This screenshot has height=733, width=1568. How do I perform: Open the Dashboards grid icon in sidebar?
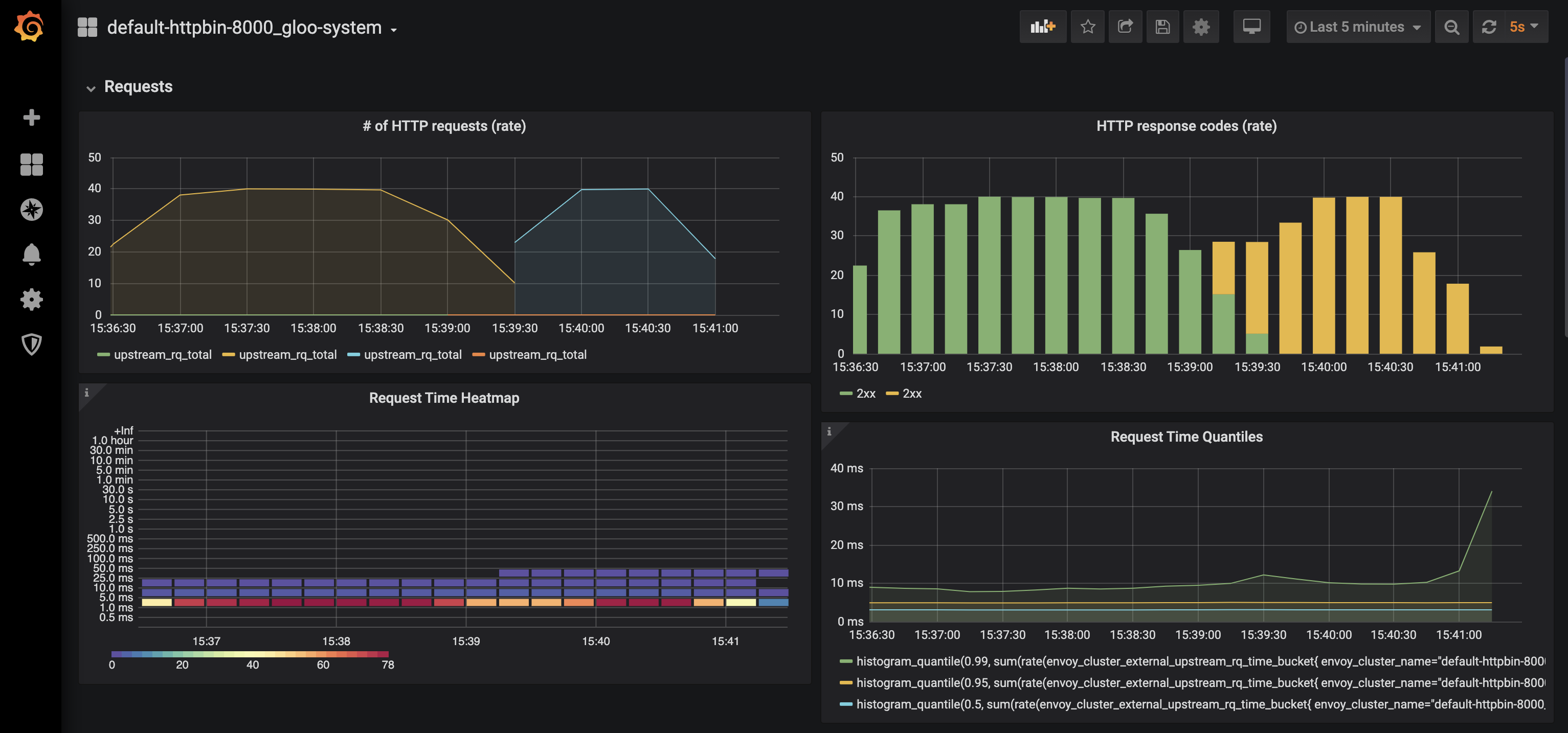(31, 164)
